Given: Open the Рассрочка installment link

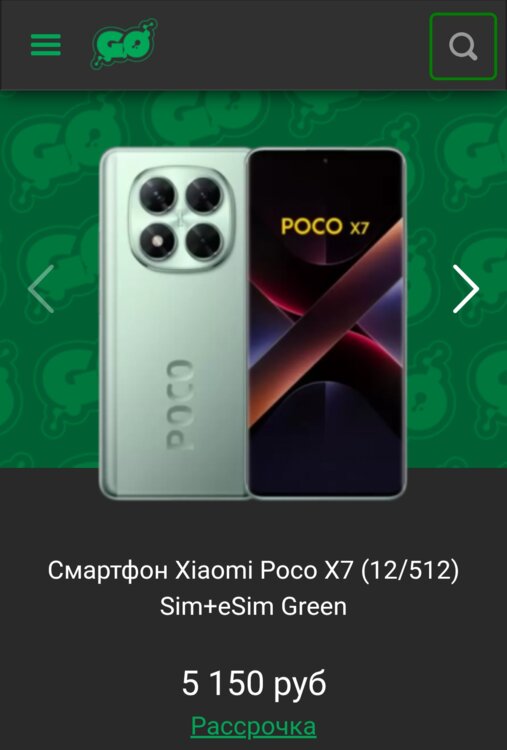Looking at the screenshot, I should coord(254,726).
